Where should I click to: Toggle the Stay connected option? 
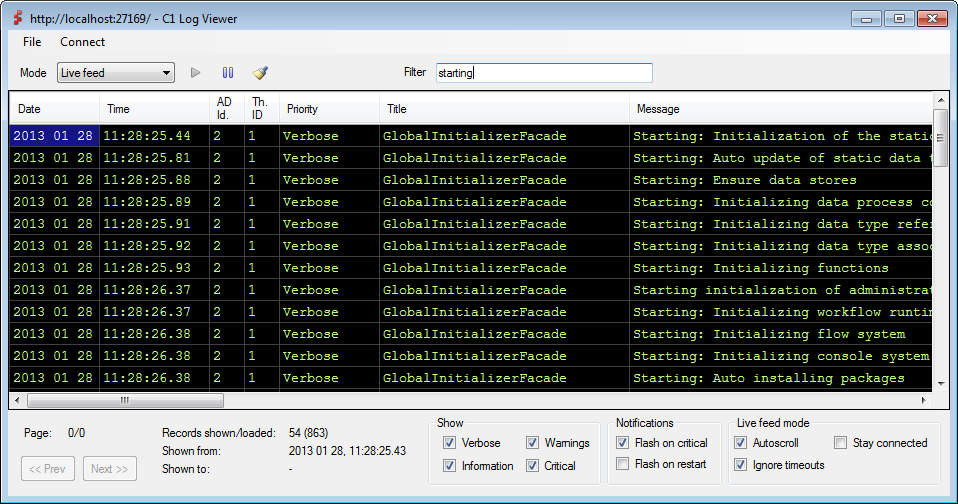(841, 443)
